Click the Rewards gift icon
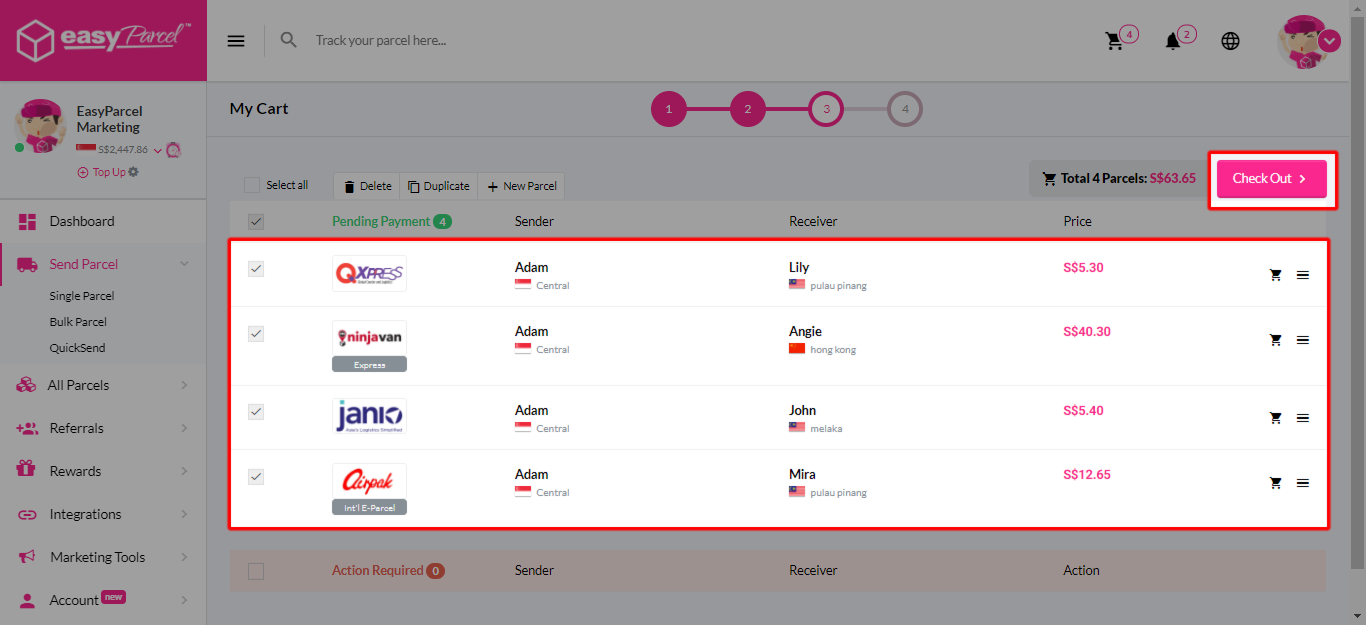Screen dimensions: 1366x625 point(27,470)
